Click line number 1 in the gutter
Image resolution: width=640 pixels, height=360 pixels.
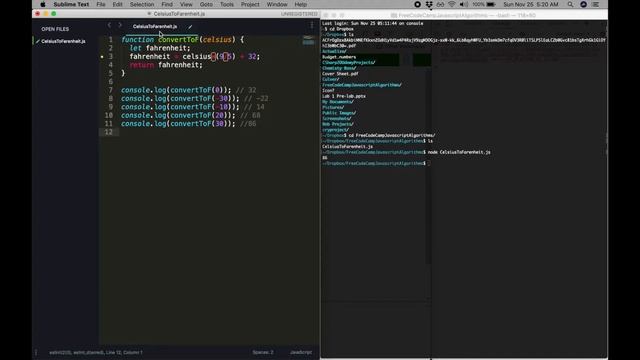coord(110,40)
